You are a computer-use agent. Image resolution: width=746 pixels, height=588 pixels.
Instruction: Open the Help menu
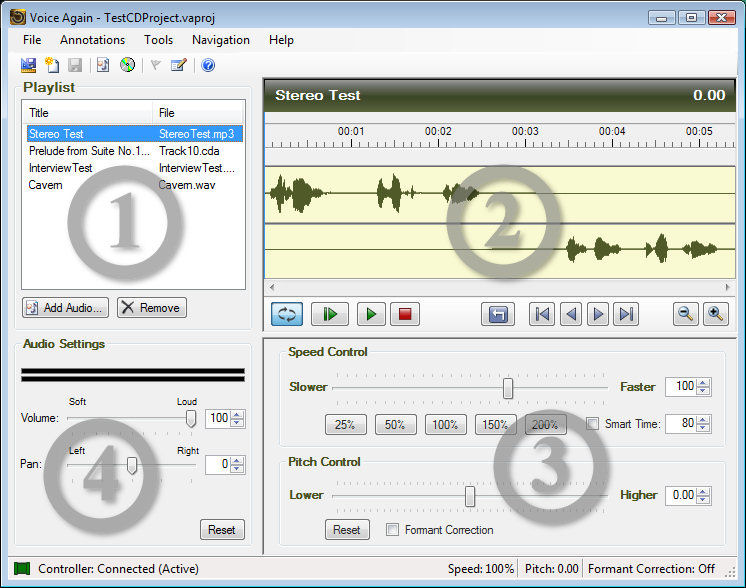pos(281,40)
